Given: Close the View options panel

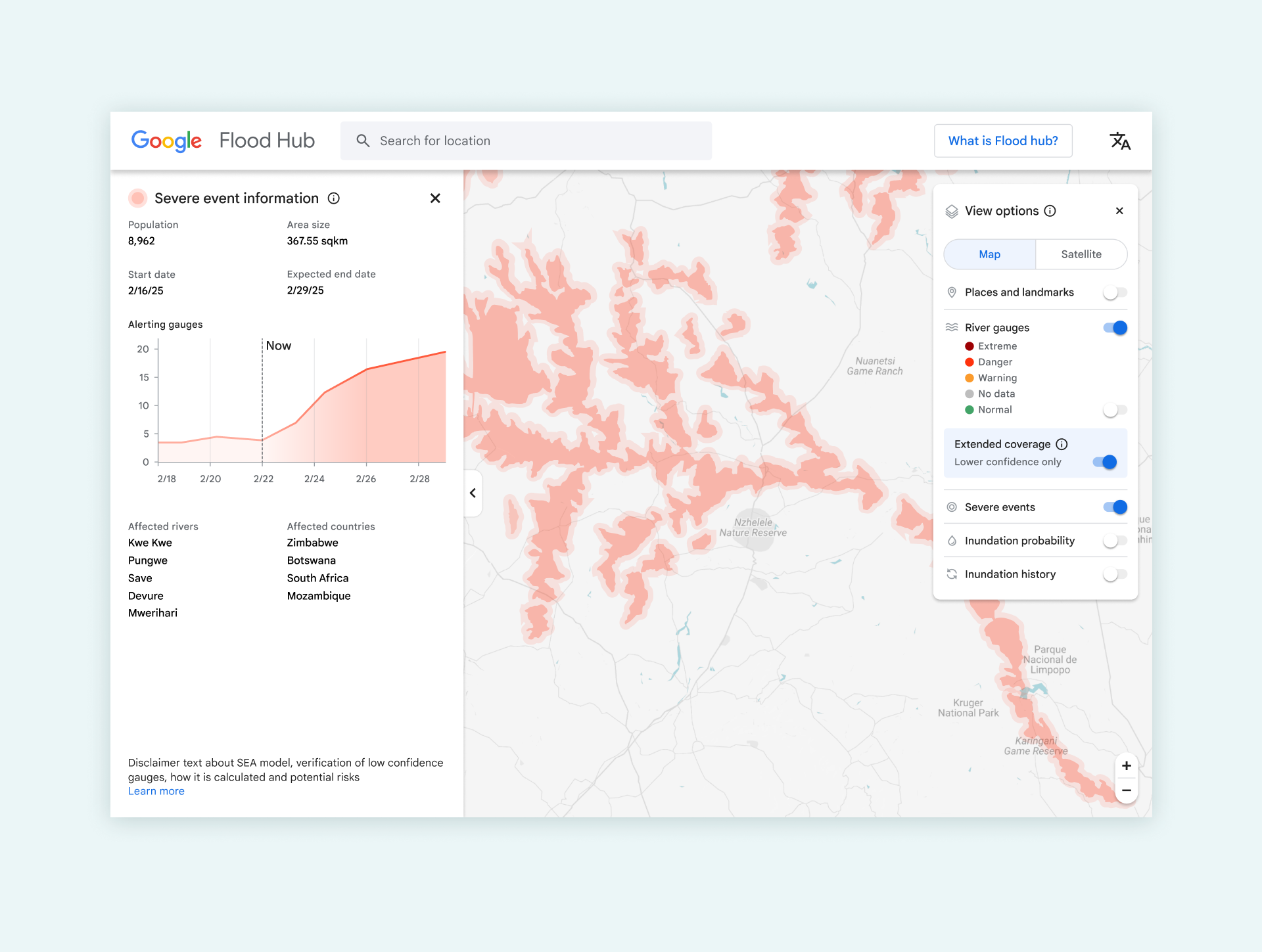Looking at the screenshot, I should [1119, 211].
